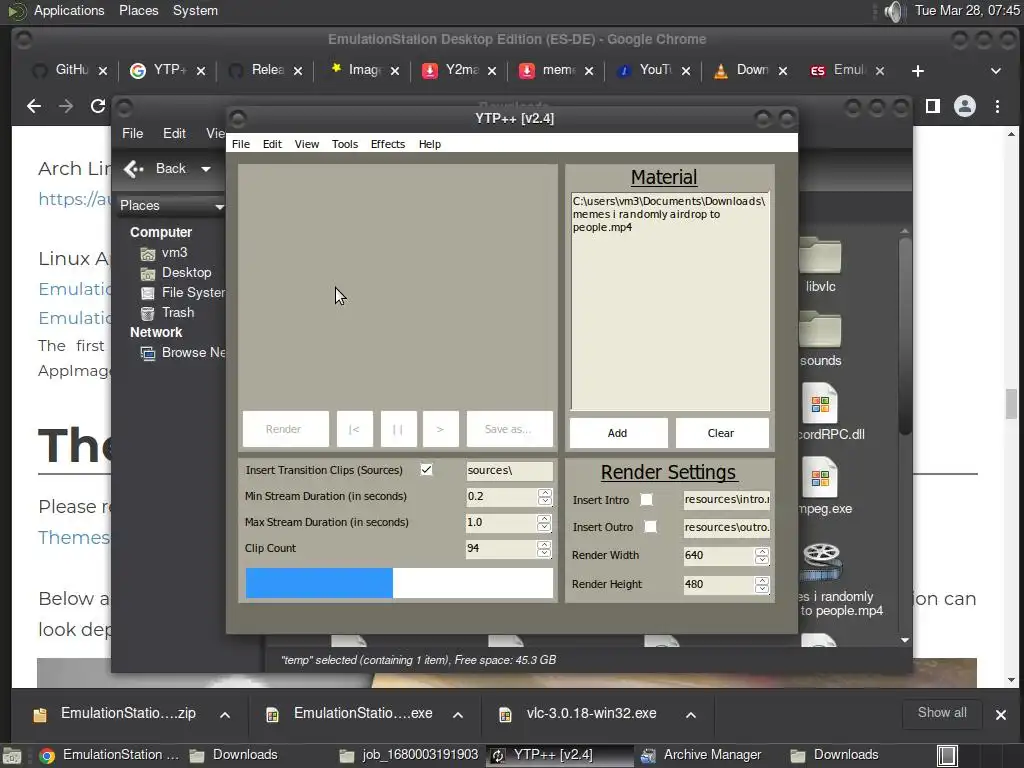Open File menu in file manager
Viewport: 1024px width, 768px height.
133,133
